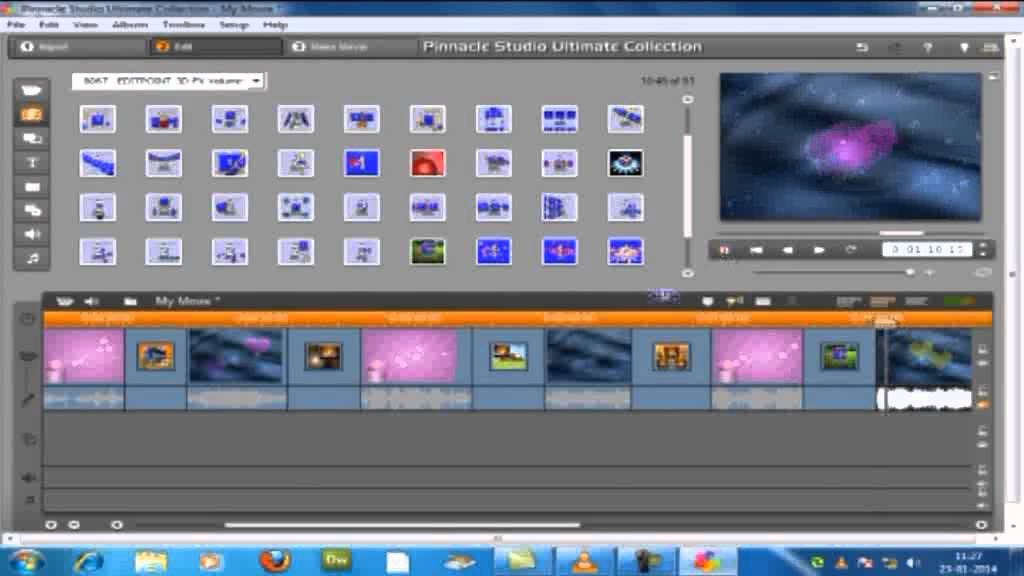Click the timeline horizontal scrollbar
1024x576 pixels.
[401, 524]
